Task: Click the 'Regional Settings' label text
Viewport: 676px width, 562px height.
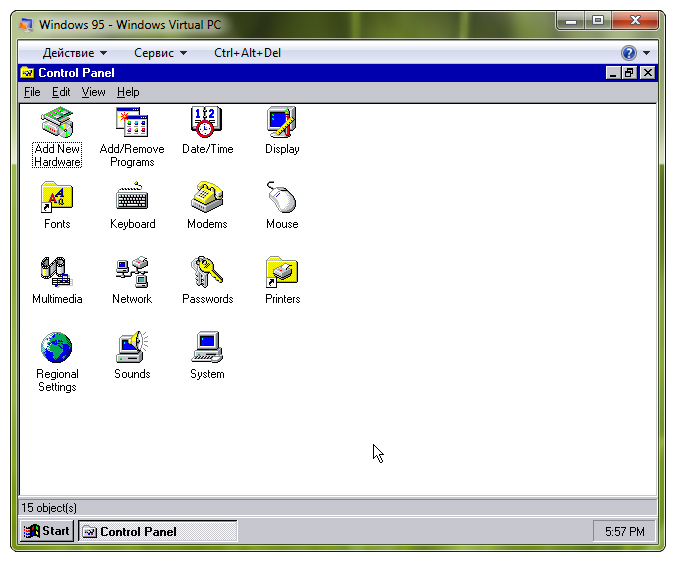Action: click(x=57, y=381)
